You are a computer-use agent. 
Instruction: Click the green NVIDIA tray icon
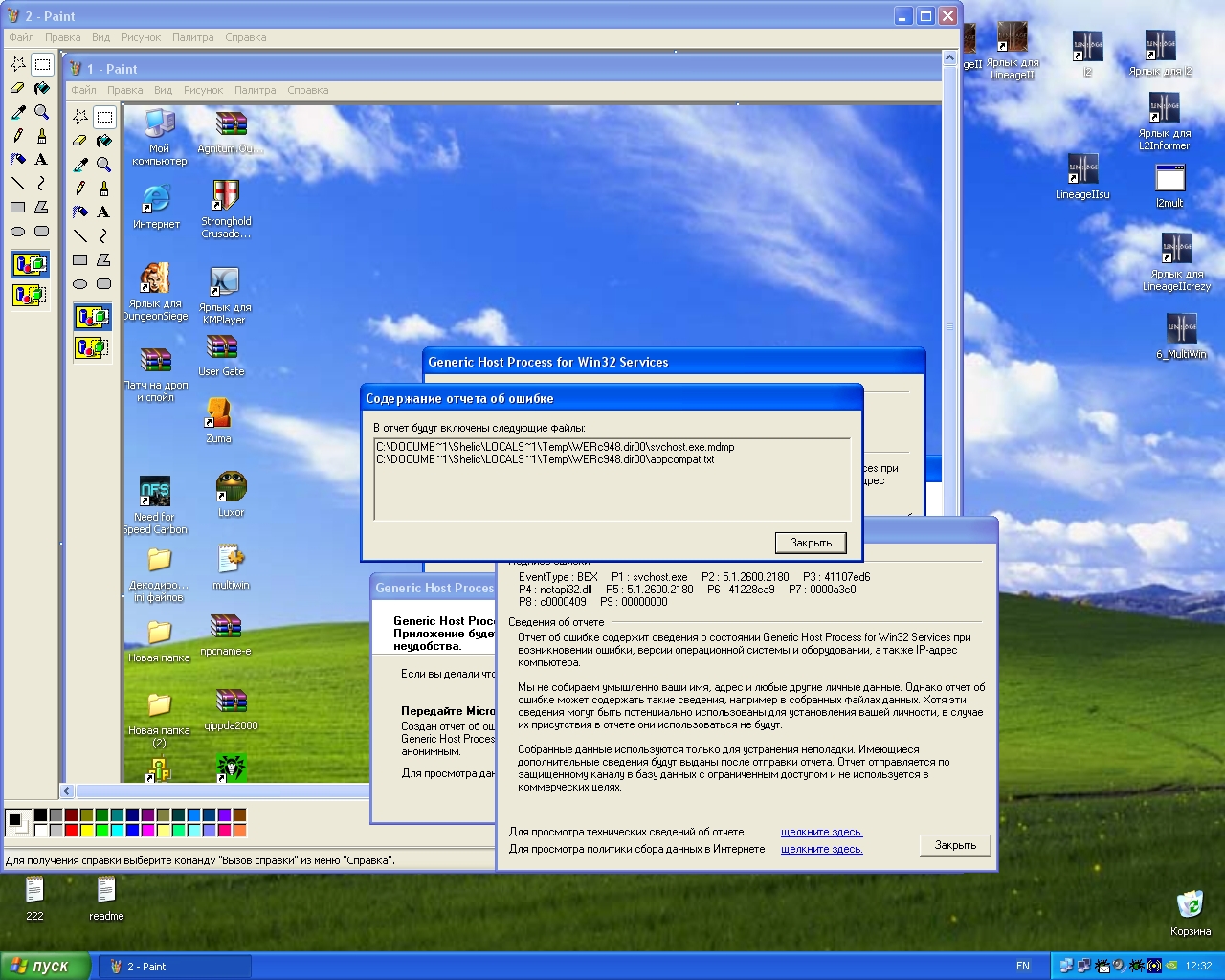pos(1171,966)
